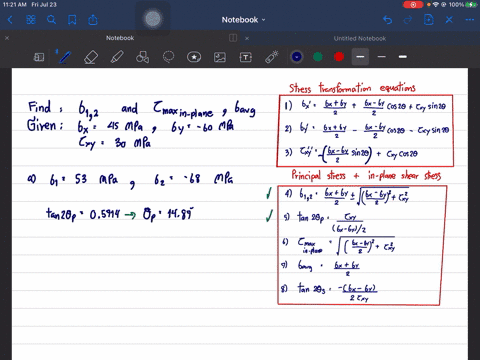The height and width of the screenshot is (360, 480).
Task: Click the handwritten 'Find' line
Action: pyautogui.click(x=142, y=109)
